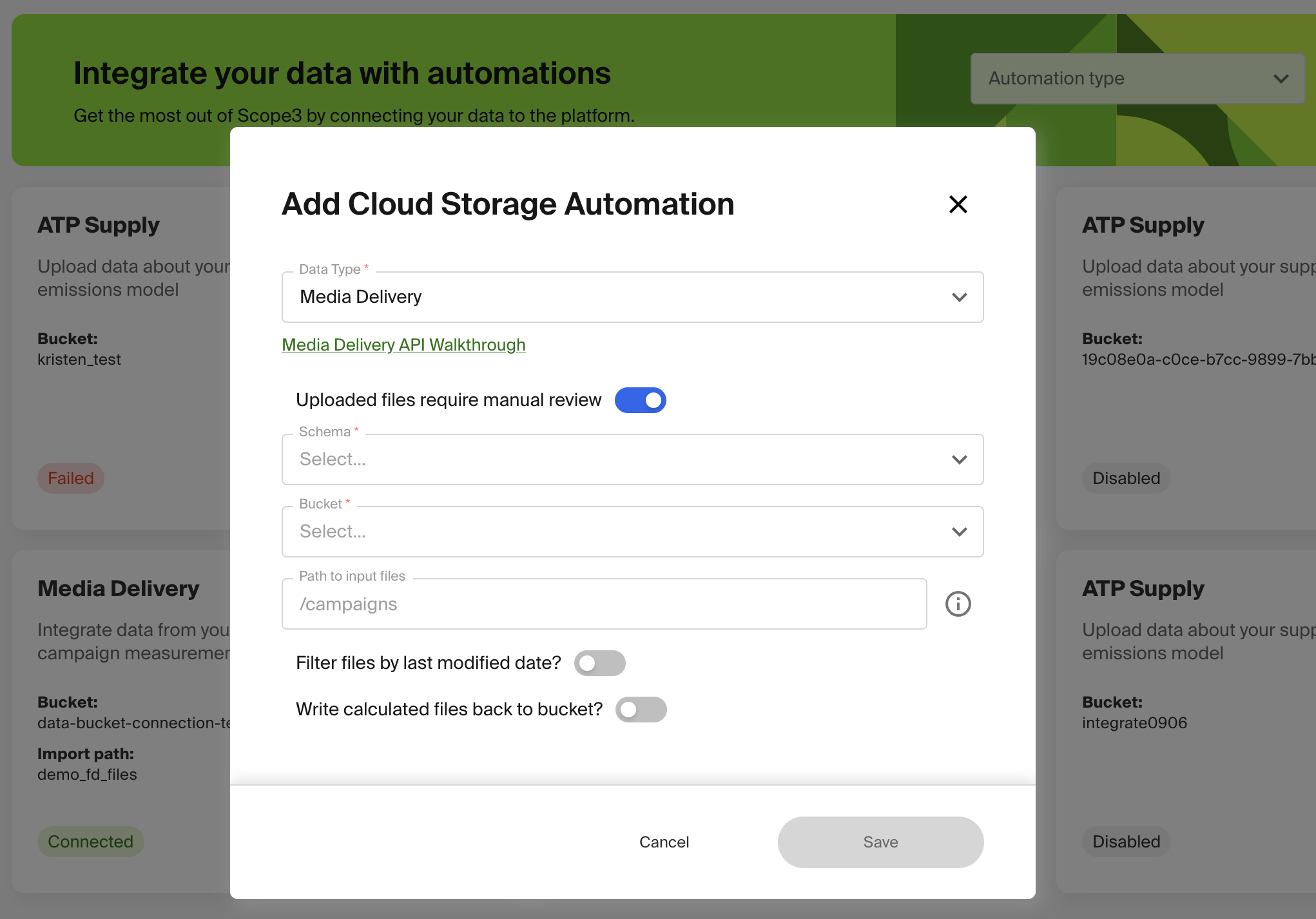The height and width of the screenshot is (919, 1316).
Task: Click the Connected status badge
Action: (x=90, y=842)
